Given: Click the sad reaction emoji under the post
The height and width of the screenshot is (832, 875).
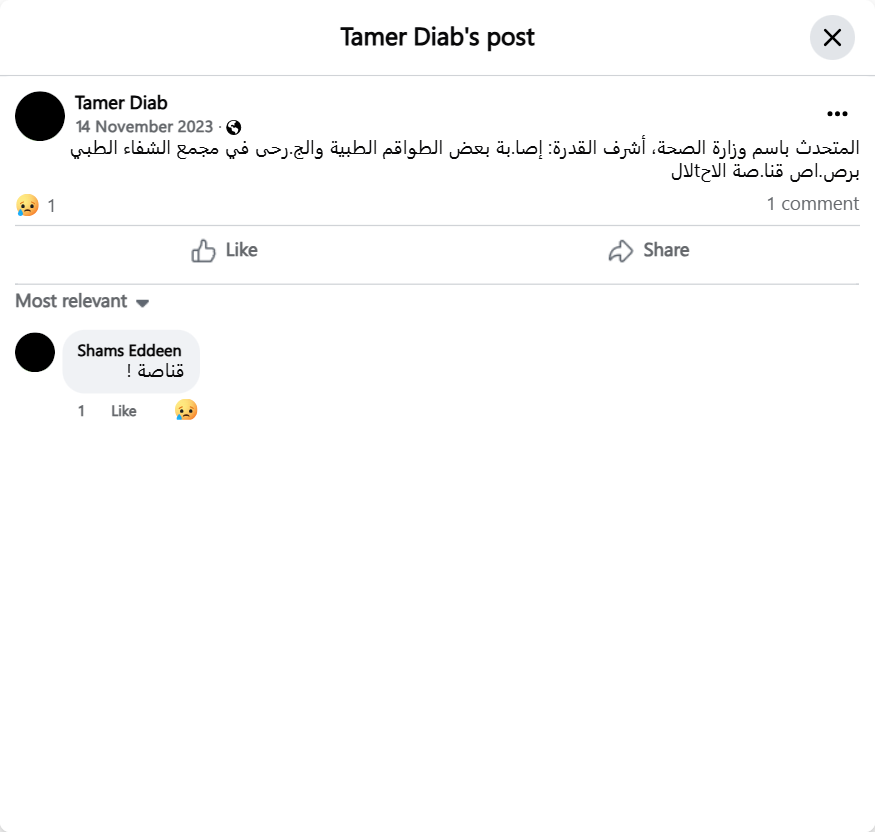Looking at the screenshot, I should pyautogui.click(x=26, y=205).
